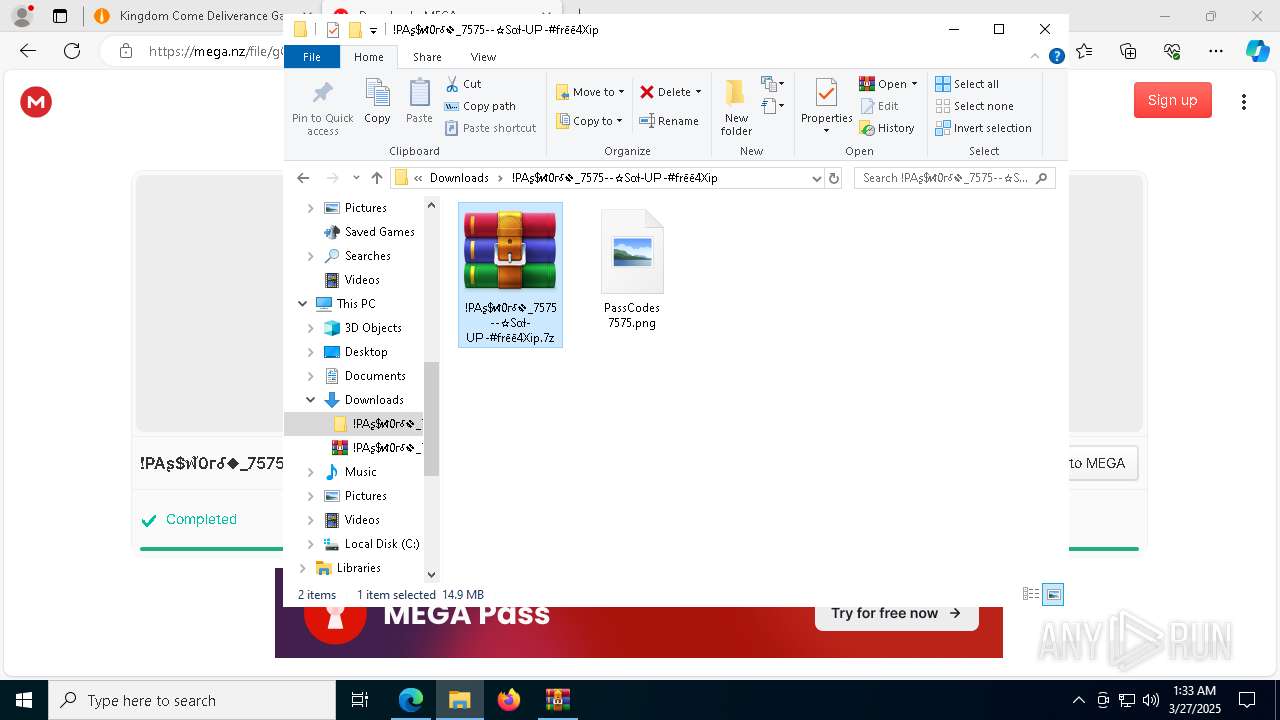Open MEGA page more options menu
The height and width of the screenshot is (720, 1280).
pyautogui.click(x=1244, y=101)
